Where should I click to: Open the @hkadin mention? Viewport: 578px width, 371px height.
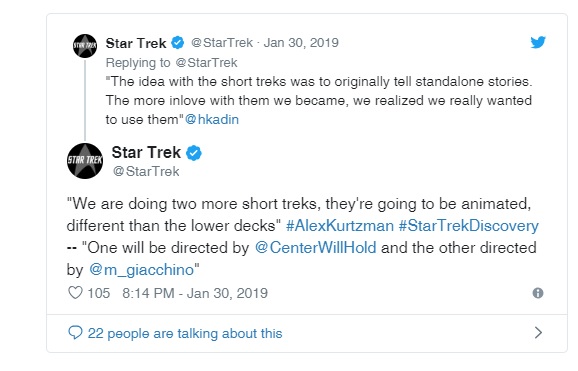[212, 119]
